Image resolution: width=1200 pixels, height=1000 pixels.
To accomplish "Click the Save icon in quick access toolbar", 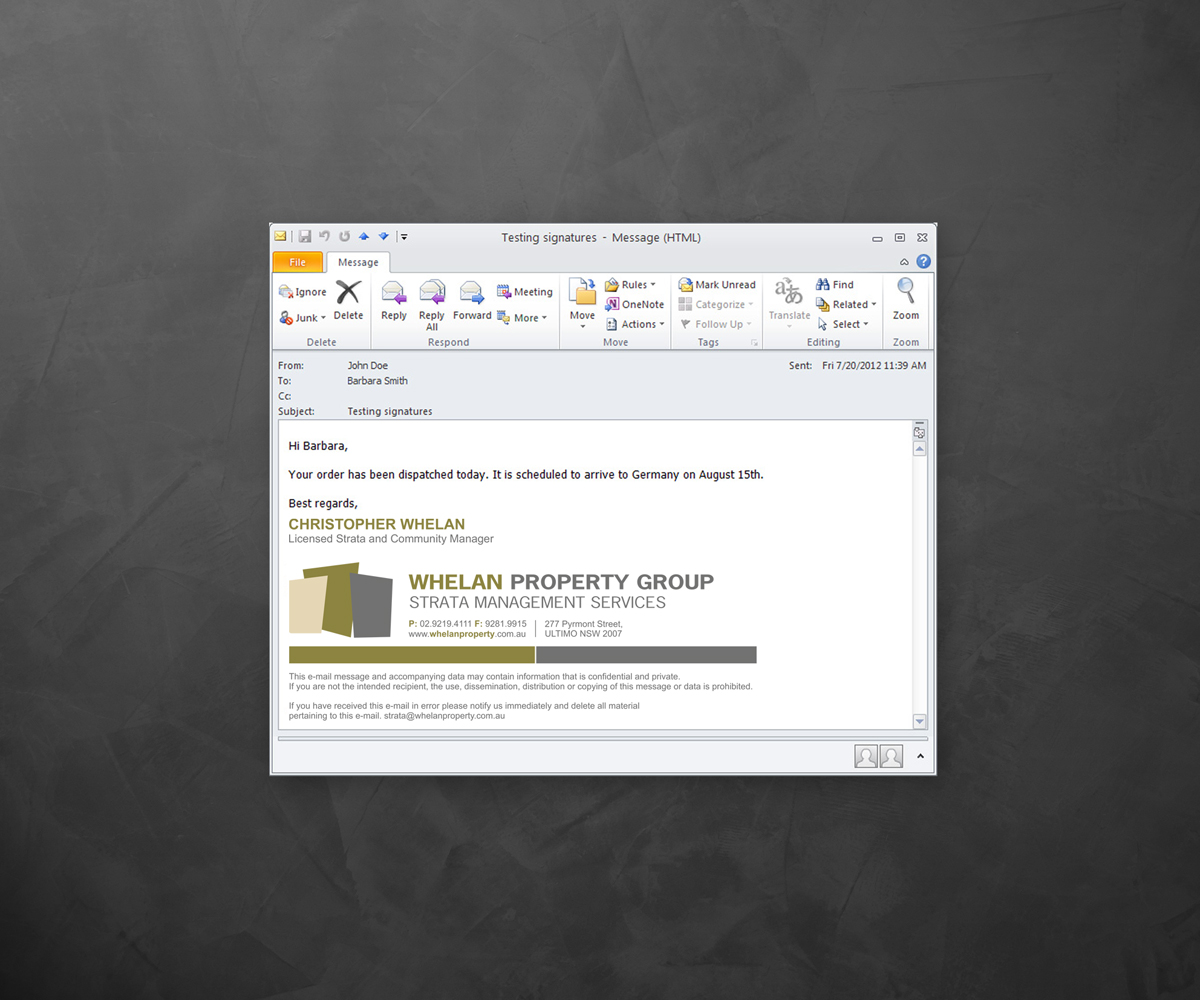I will pos(304,237).
